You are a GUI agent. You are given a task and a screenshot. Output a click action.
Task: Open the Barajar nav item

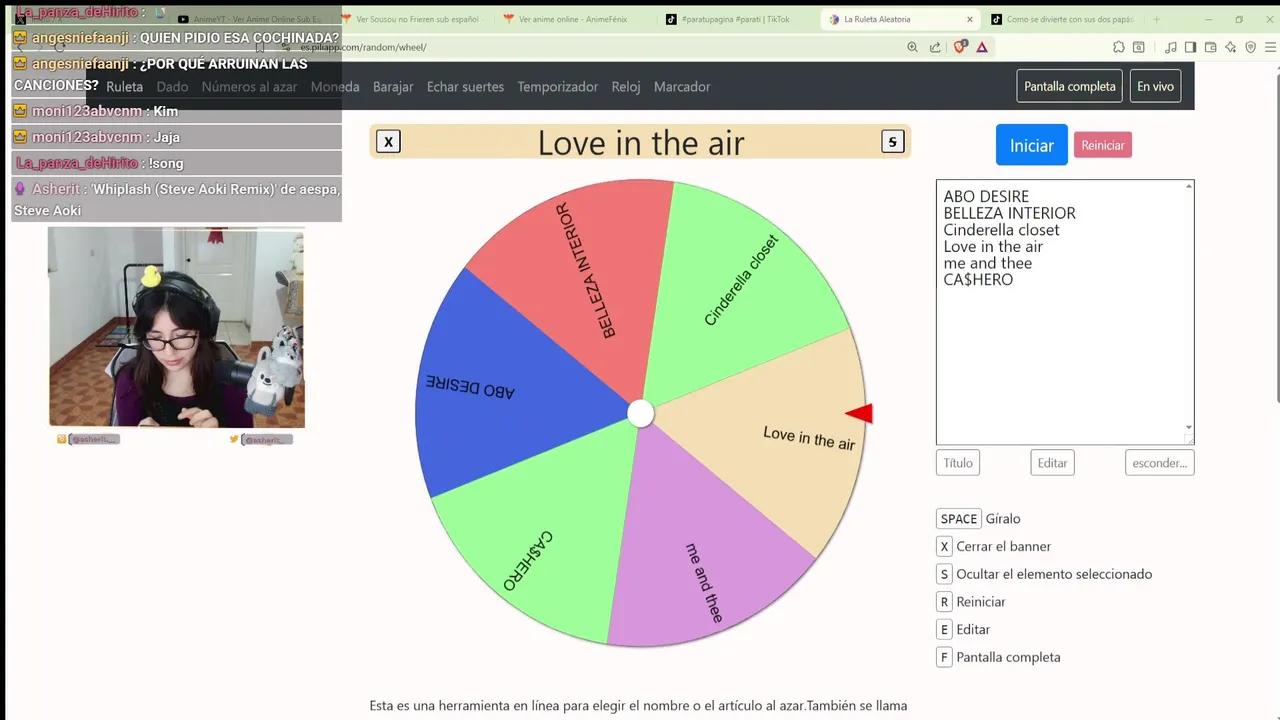point(393,87)
